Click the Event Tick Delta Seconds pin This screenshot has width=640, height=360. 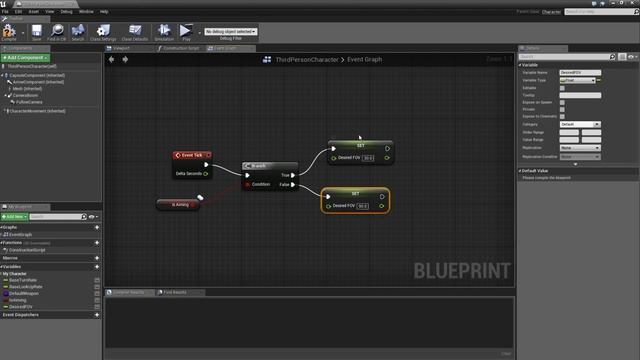(x=206, y=174)
